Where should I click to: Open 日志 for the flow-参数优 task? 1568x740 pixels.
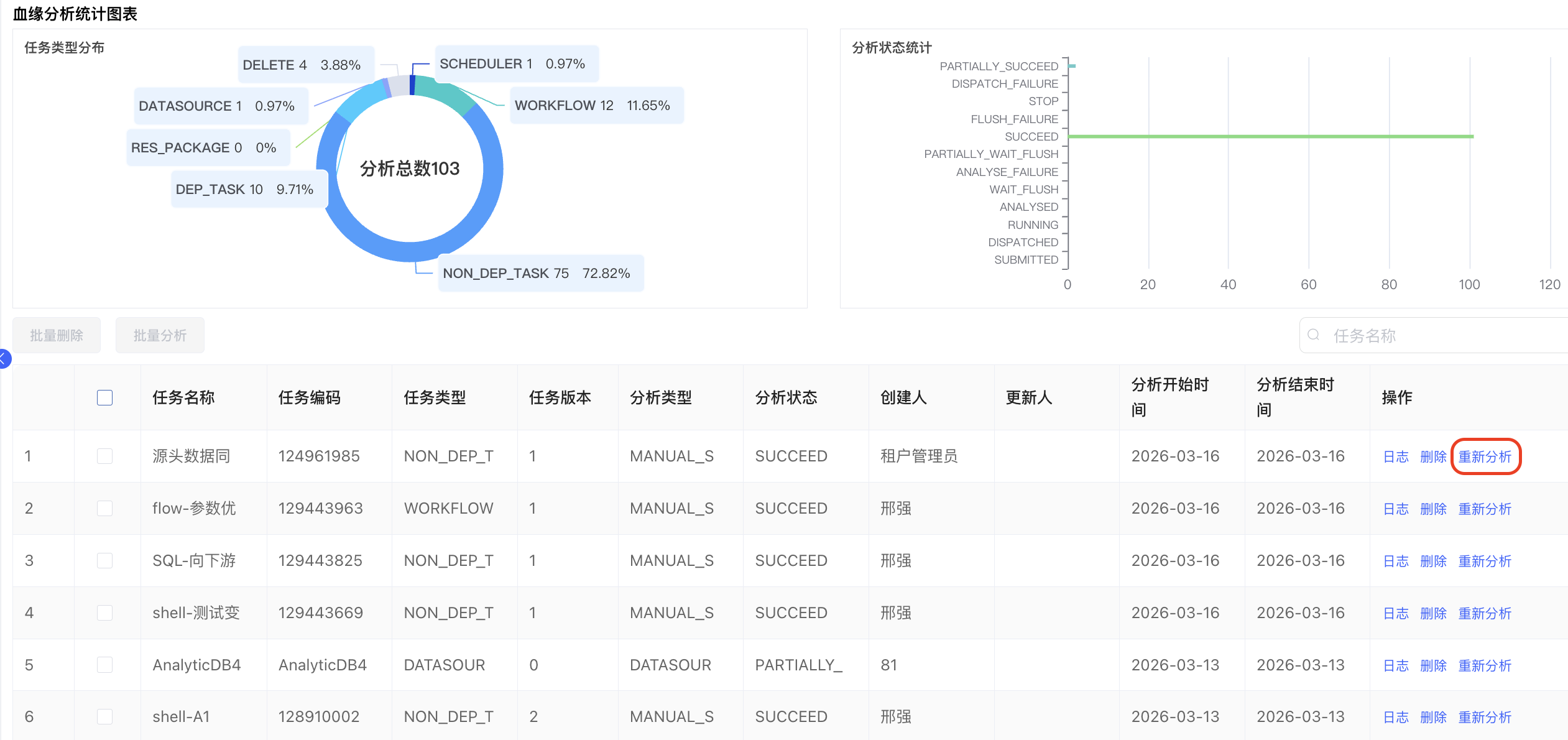coord(1396,508)
